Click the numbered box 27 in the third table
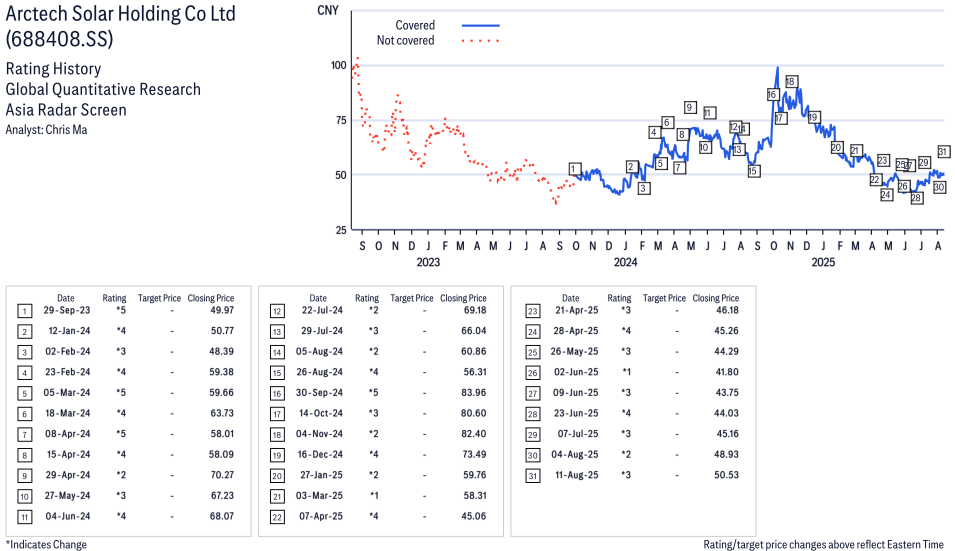The image size is (955, 551). 532,394
